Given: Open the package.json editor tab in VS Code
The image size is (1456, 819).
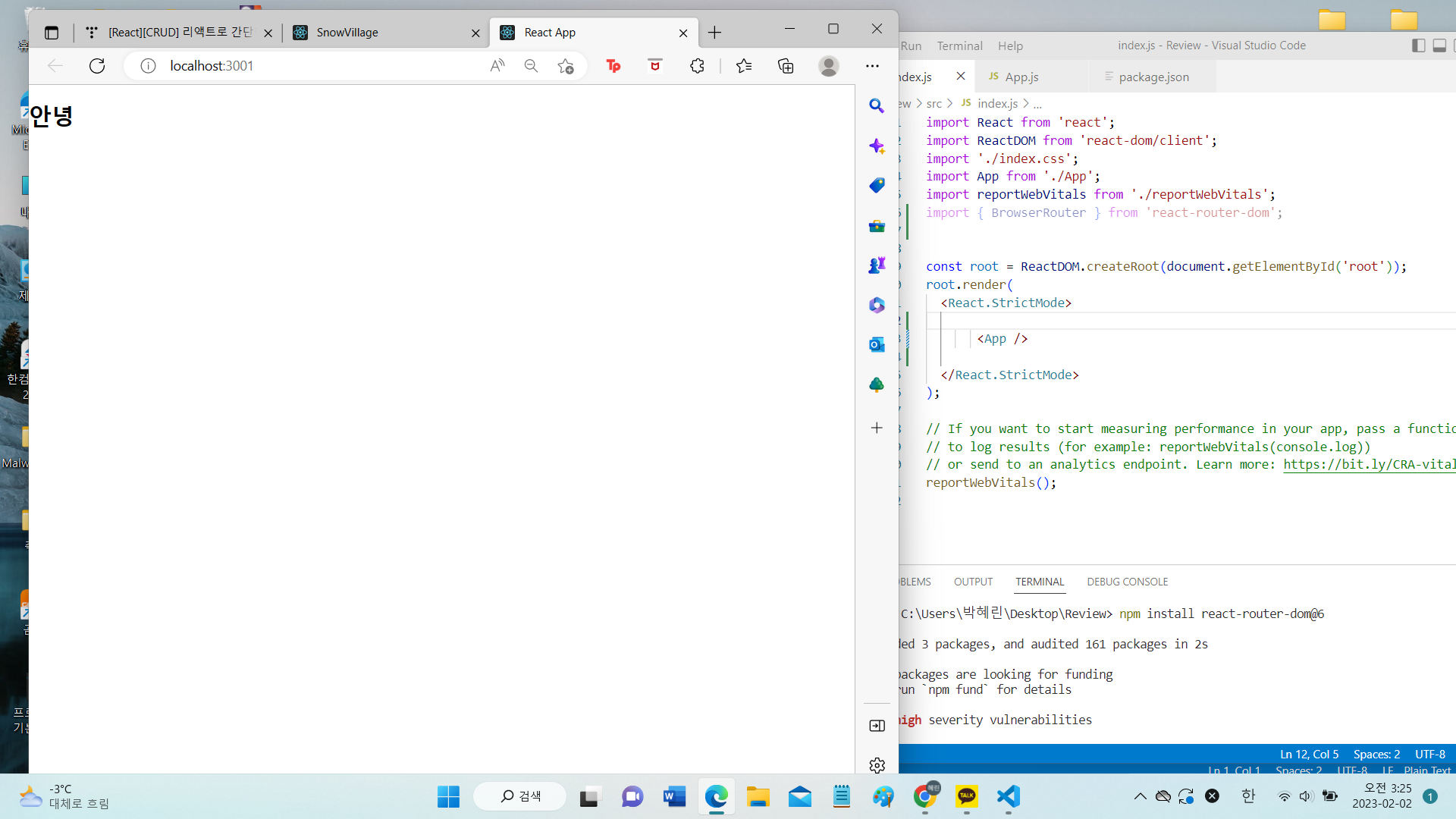Looking at the screenshot, I should pos(1153,77).
